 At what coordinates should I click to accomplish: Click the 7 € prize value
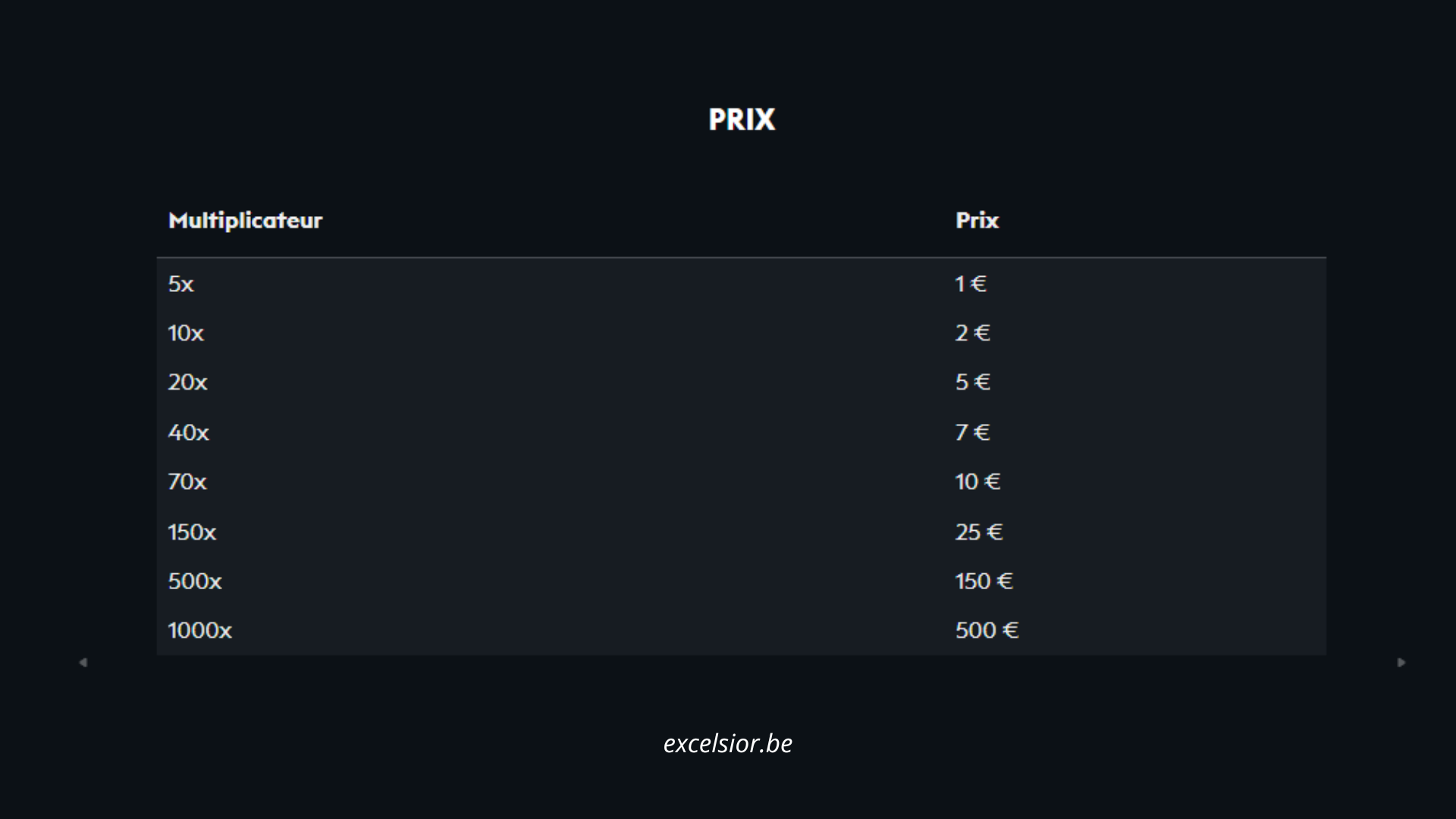point(972,433)
